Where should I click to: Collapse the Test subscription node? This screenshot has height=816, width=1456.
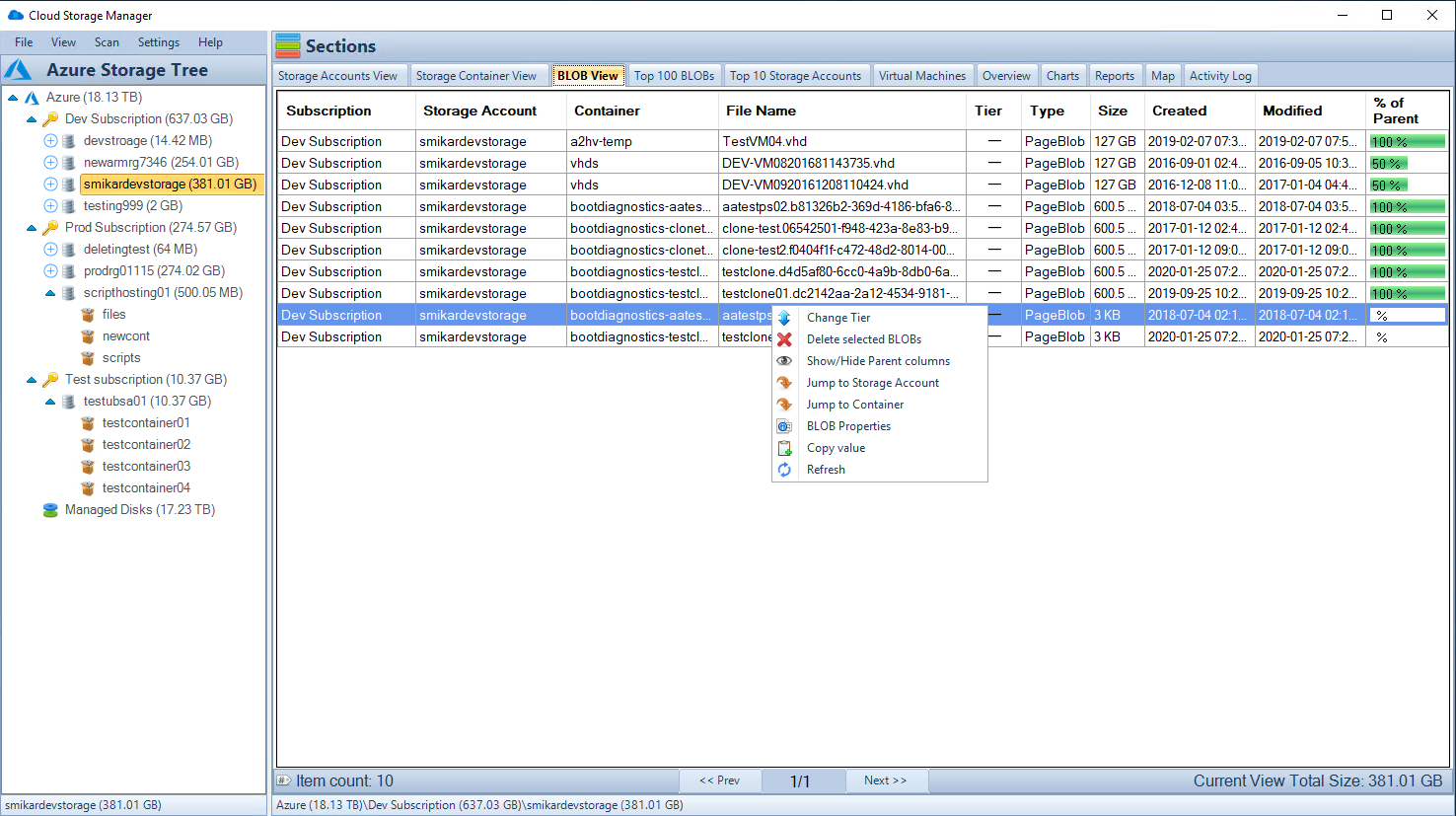32,380
